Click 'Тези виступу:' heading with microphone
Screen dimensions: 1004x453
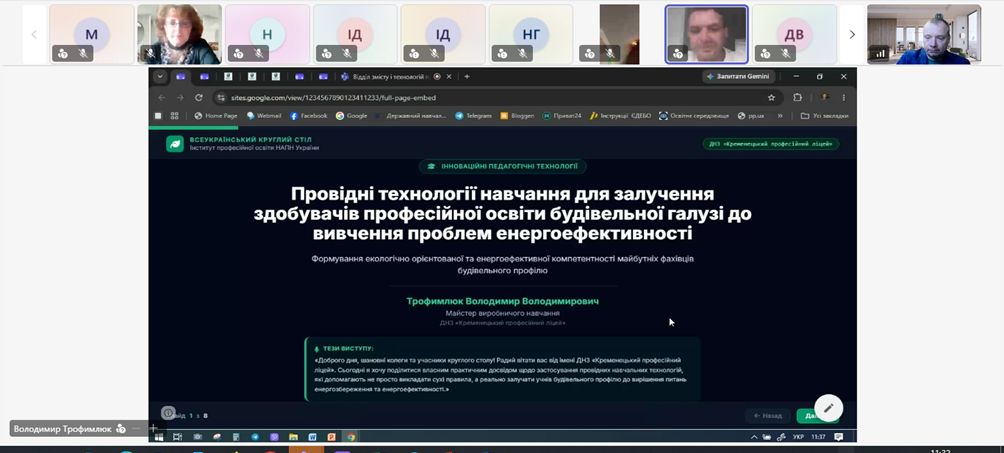[344, 349]
